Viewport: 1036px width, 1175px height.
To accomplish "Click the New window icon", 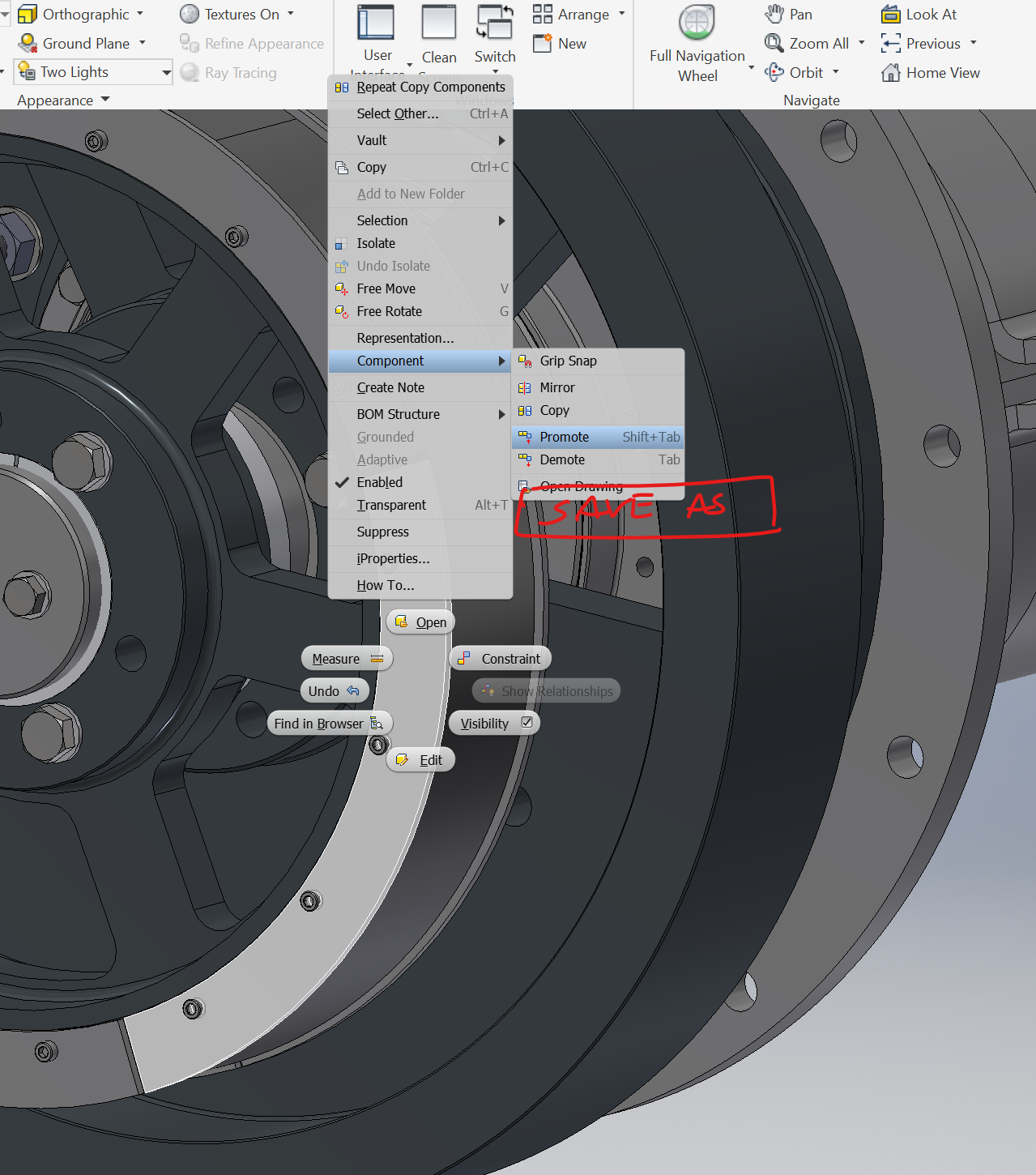I will (x=543, y=43).
